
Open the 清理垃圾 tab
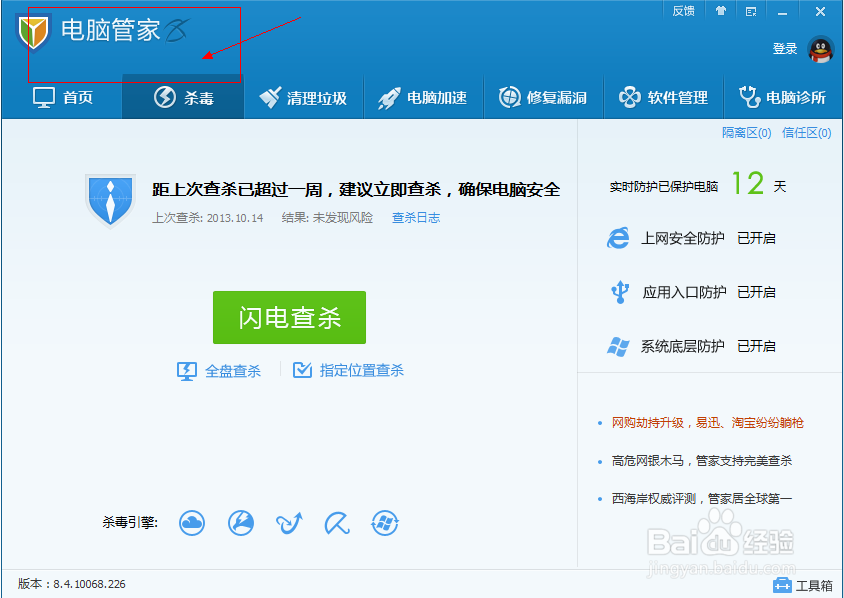tap(303, 97)
